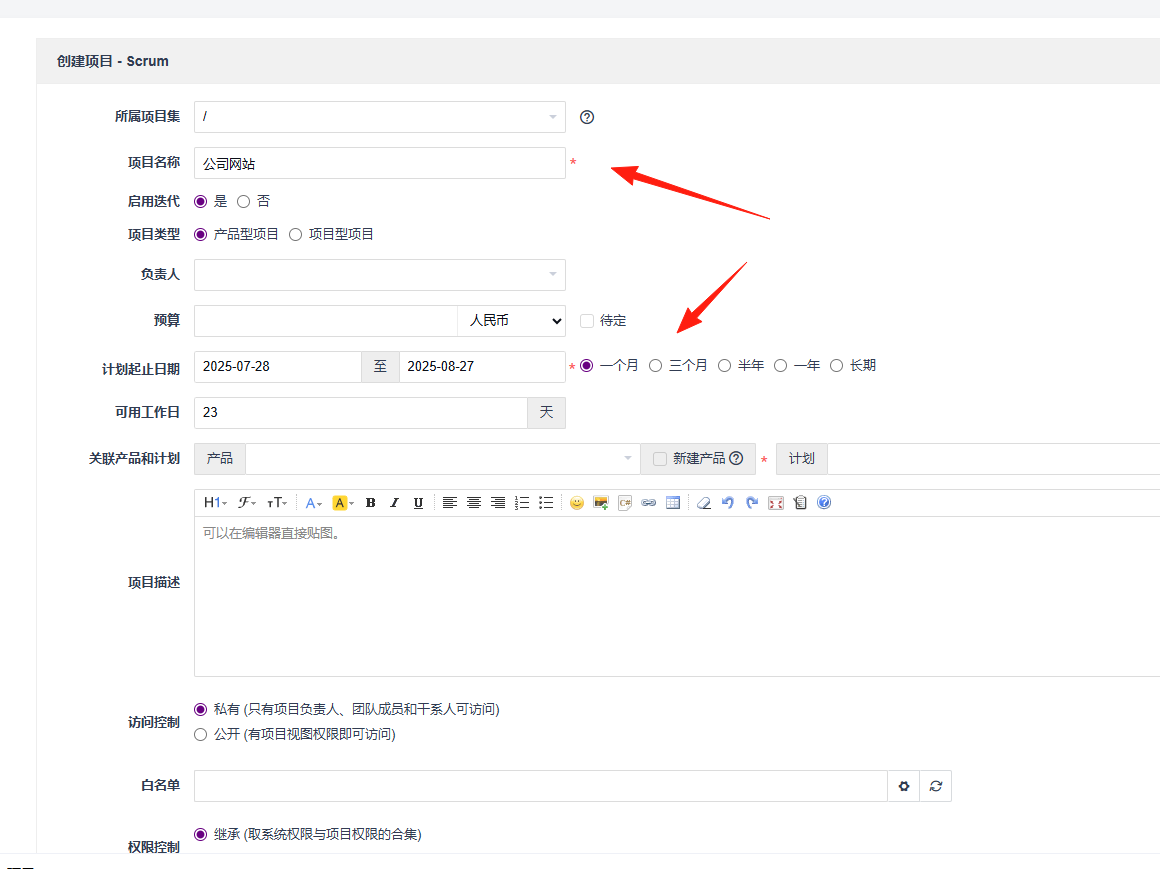Image resolution: width=1160 pixels, height=869 pixels.
Task: Choose 产品型项目 project type
Action: tap(200, 234)
